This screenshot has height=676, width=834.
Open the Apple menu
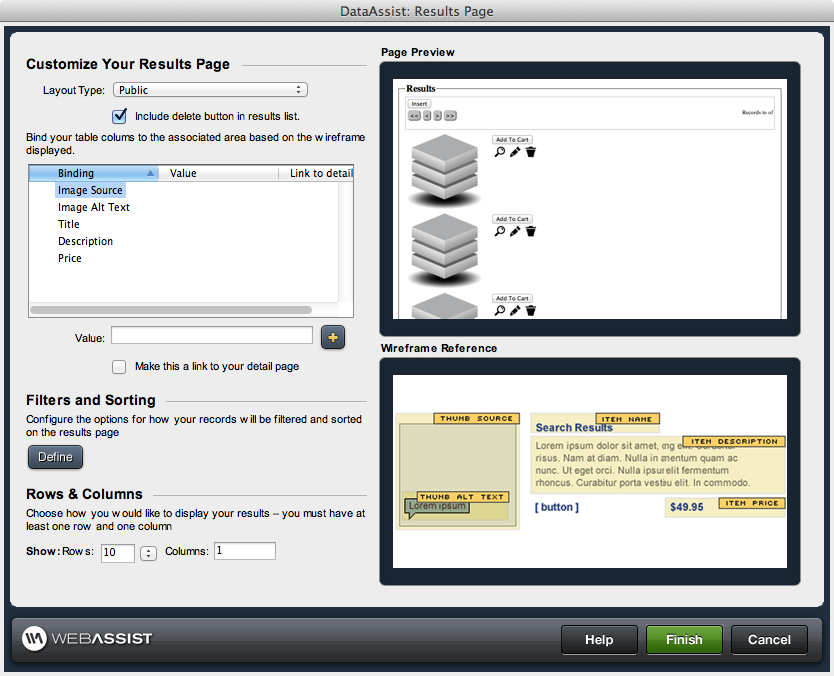pyautogui.click(x=10, y=8)
